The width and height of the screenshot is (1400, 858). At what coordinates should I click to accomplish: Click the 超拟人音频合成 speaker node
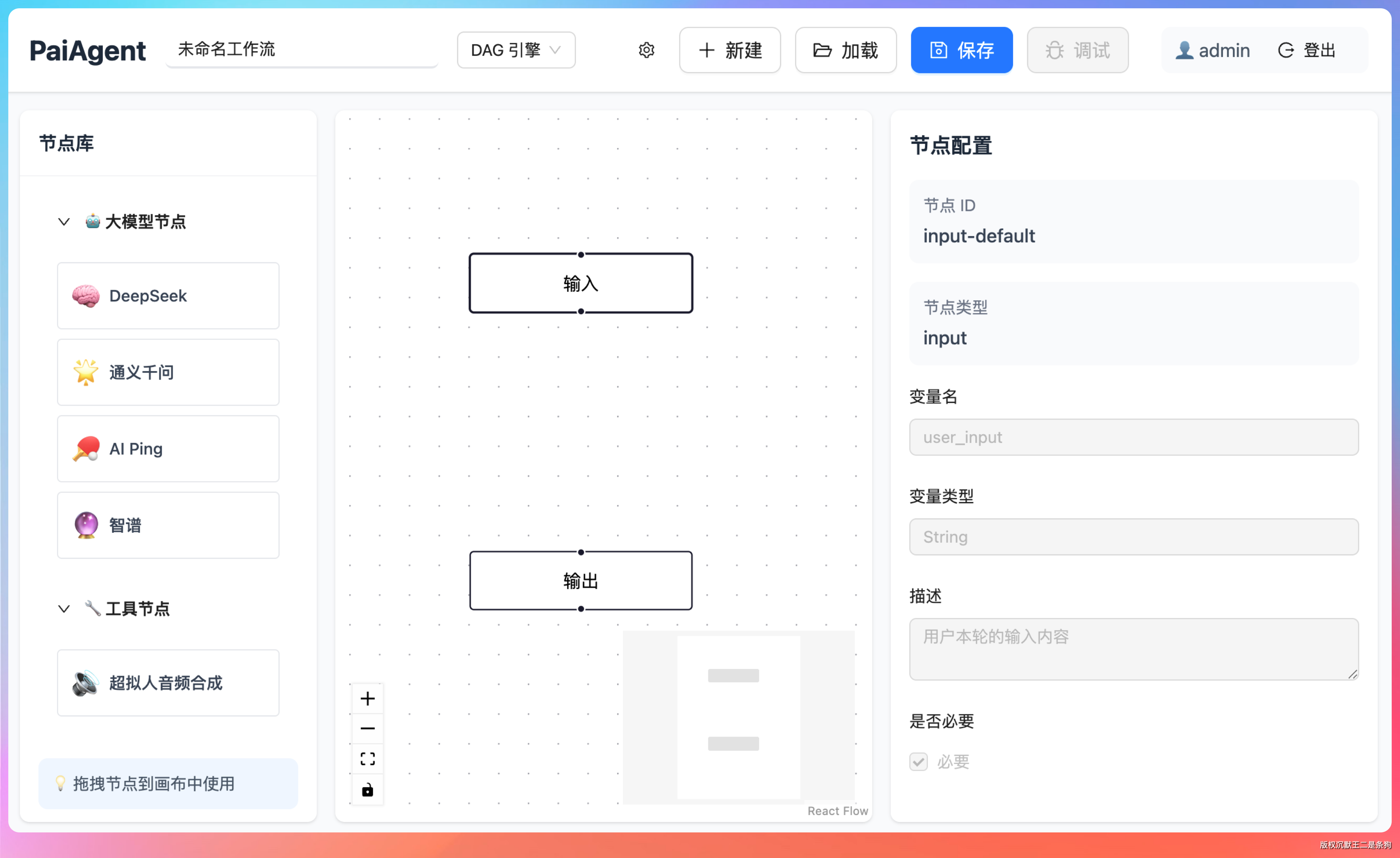tap(168, 682)
